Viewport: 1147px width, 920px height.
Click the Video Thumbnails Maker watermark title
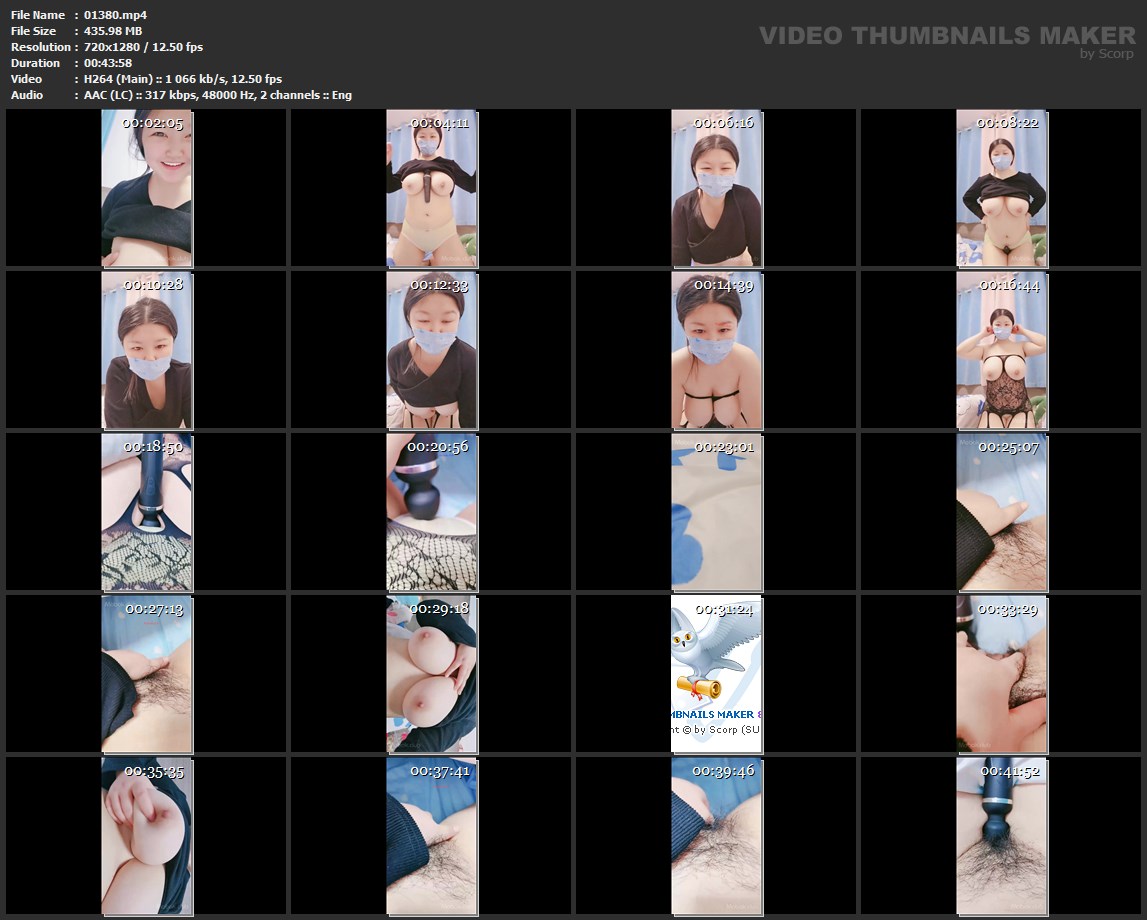pos(947,36)
